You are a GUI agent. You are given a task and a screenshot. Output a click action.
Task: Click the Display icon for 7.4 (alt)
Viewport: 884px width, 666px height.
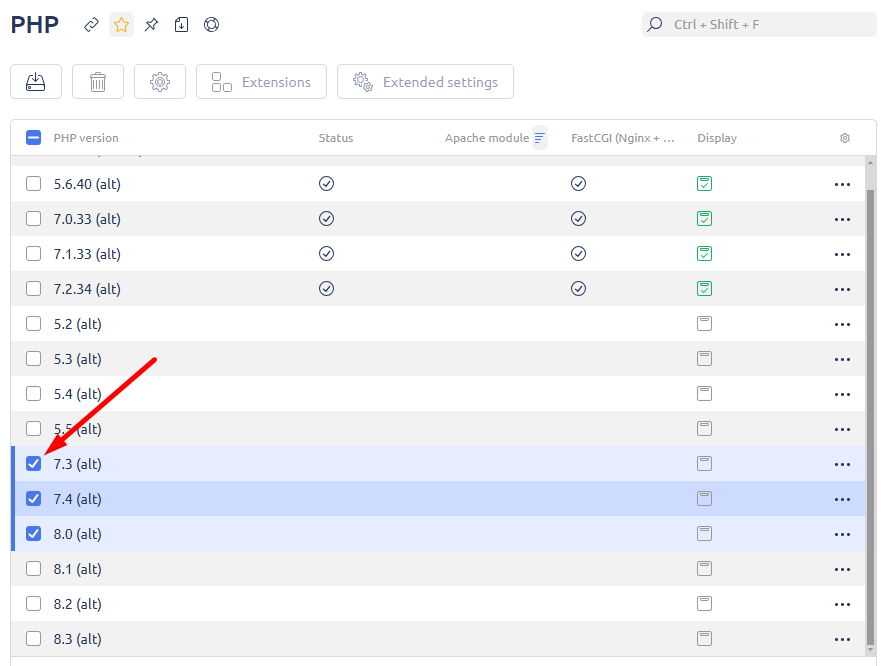coord(704,499)
